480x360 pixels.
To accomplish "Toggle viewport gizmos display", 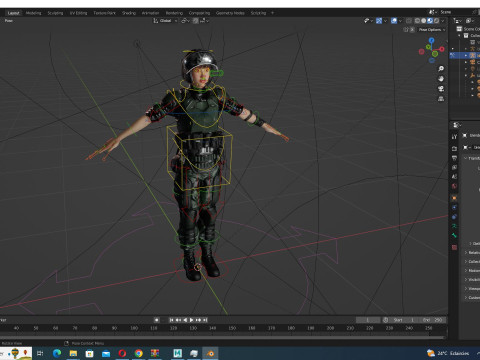I will [x=379, y=21].
